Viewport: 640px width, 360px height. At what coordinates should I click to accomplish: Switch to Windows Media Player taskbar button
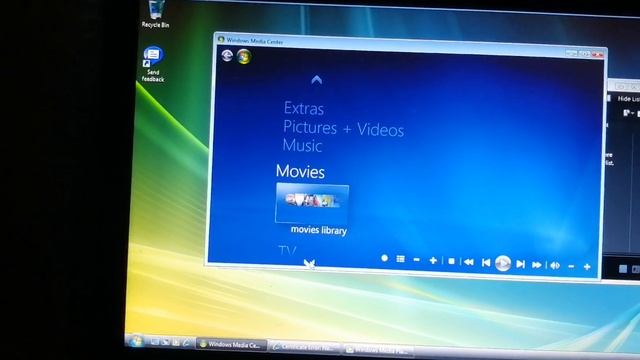(378, 350)
